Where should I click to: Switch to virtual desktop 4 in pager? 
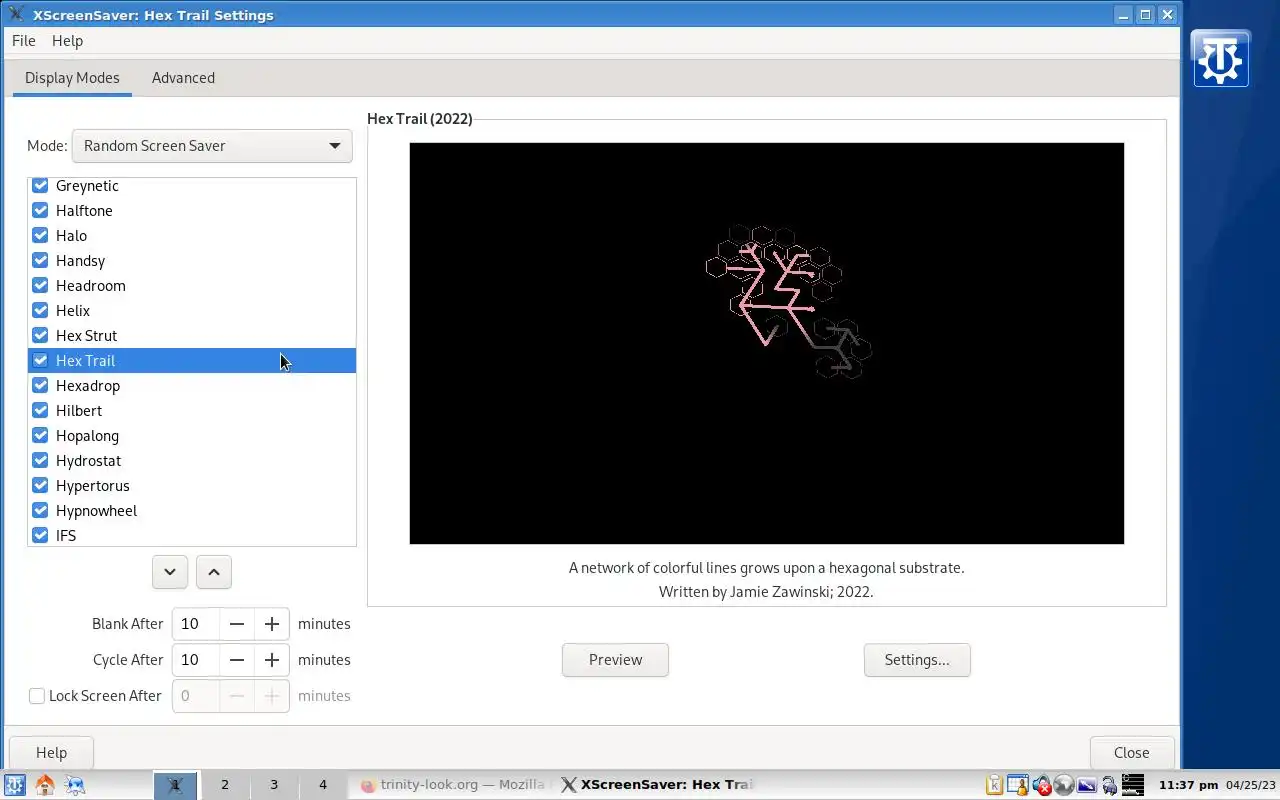pyautogui.click(x=323, y=785)
